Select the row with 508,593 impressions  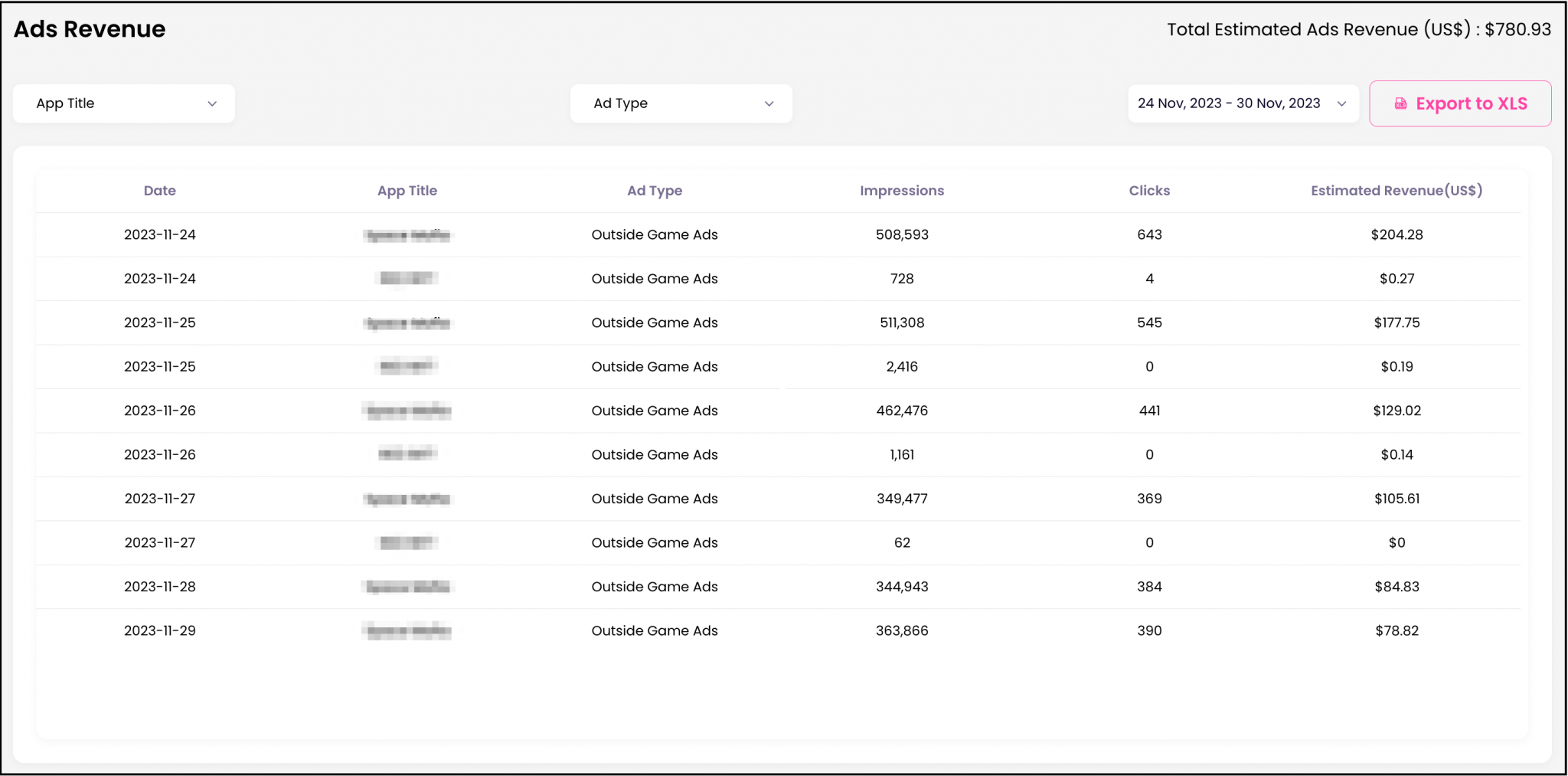pos(902,234)
